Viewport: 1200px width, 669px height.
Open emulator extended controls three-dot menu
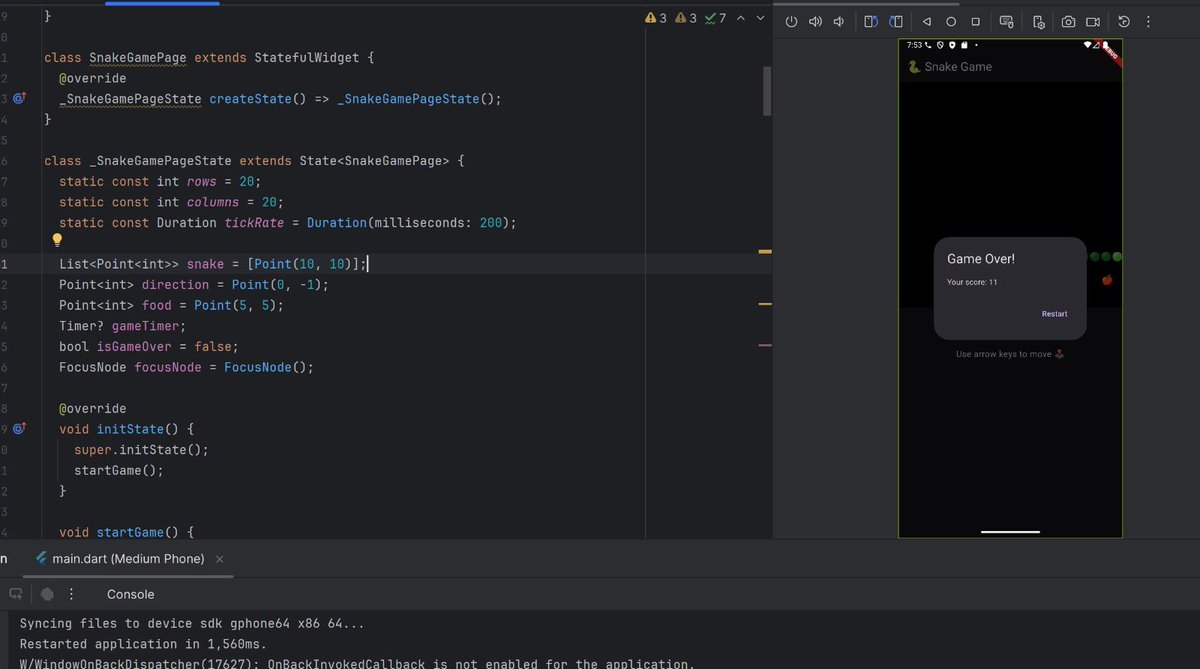tap(1149, 22)
